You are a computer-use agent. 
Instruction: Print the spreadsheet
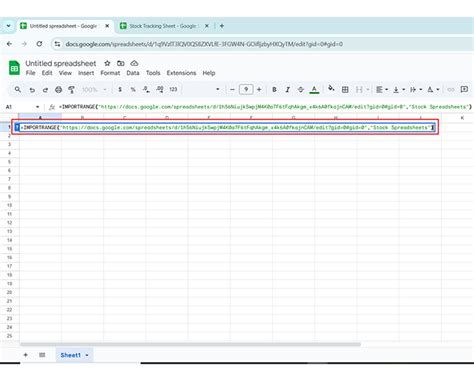tap(59, 89)
